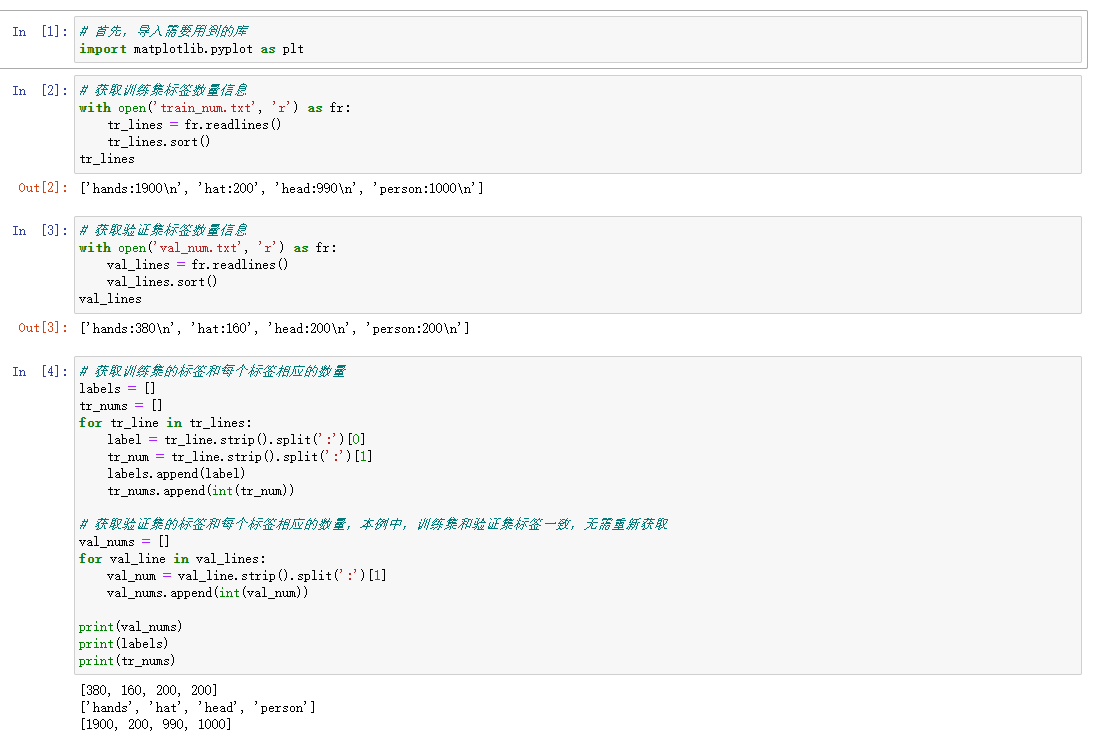
Task: Click the long second comment in cell 4
Action: click(x=373, y=524)
